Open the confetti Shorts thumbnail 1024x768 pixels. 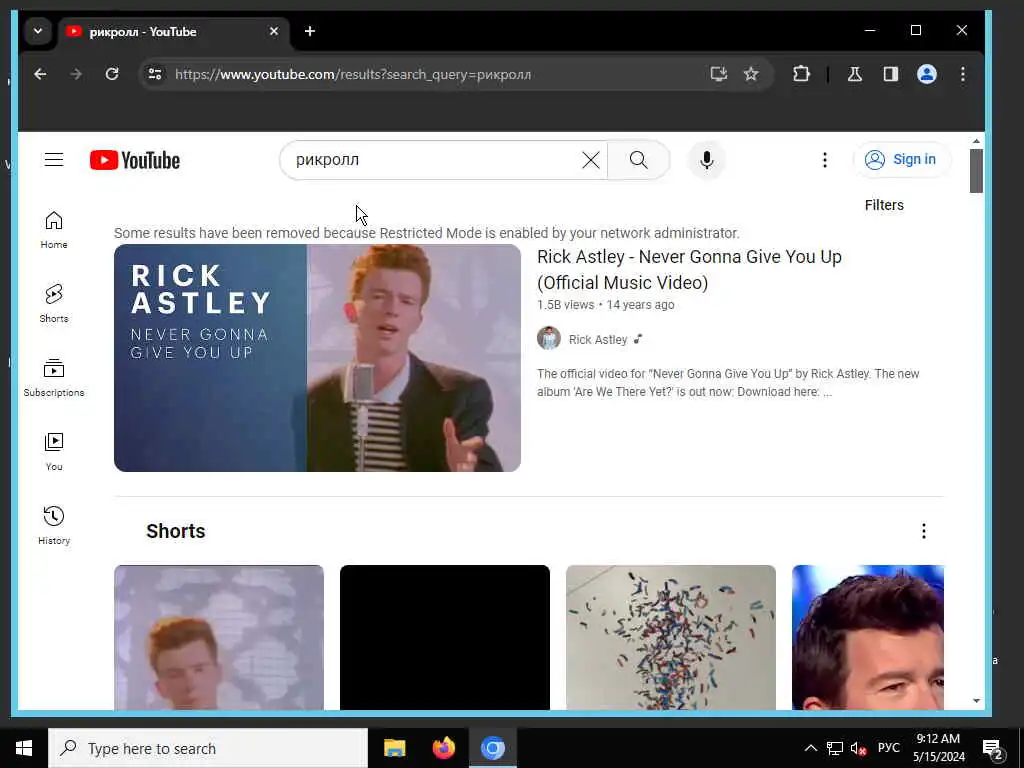tap(671, 637)
